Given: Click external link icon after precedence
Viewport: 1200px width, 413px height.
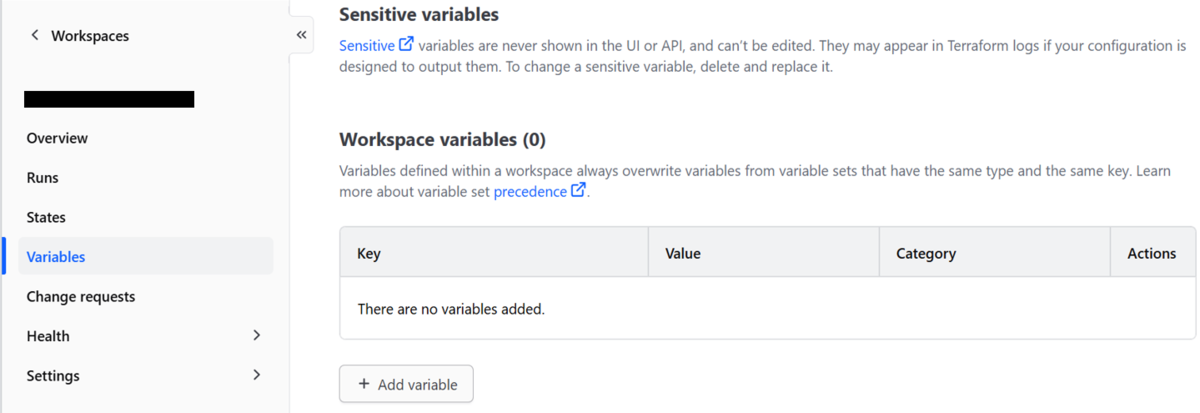Looking at the screenshot, I should click(x=578, y=191).
